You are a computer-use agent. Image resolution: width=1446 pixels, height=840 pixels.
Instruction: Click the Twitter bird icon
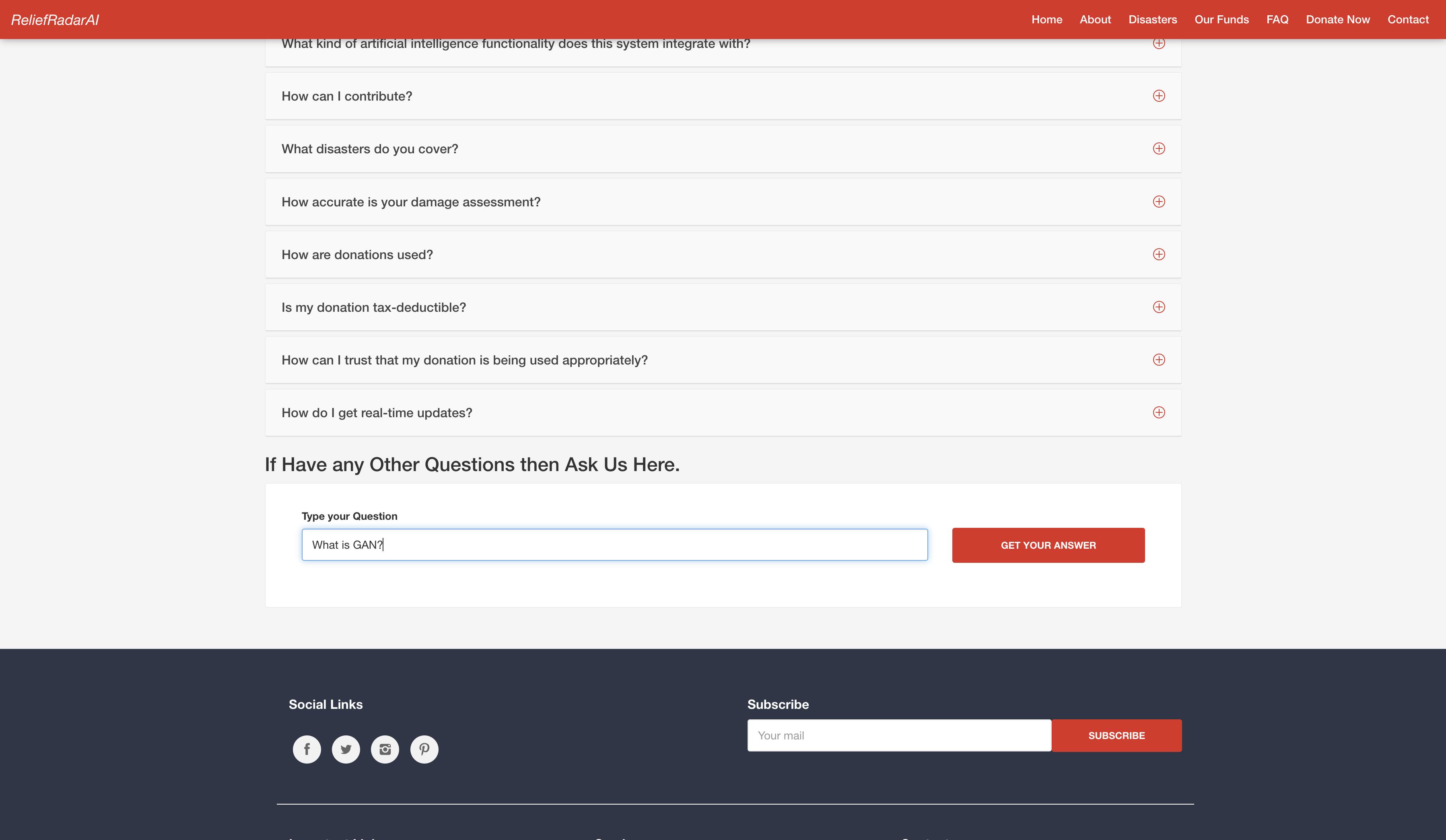point(346,749)
